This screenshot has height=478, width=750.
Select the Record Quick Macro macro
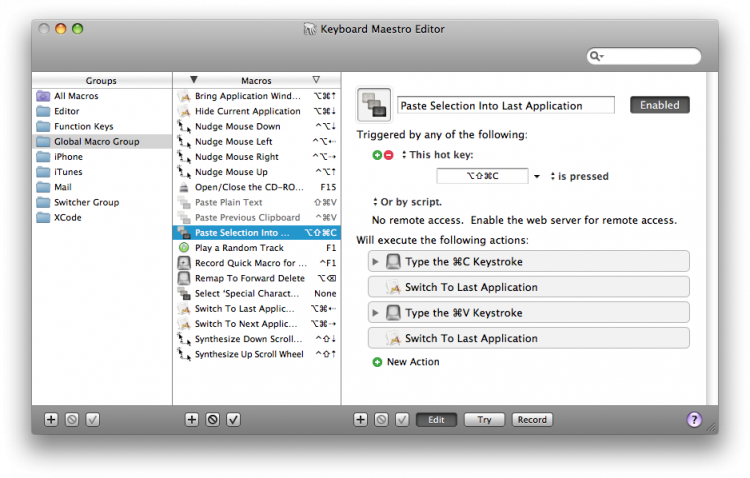click(x=257, y=263)
